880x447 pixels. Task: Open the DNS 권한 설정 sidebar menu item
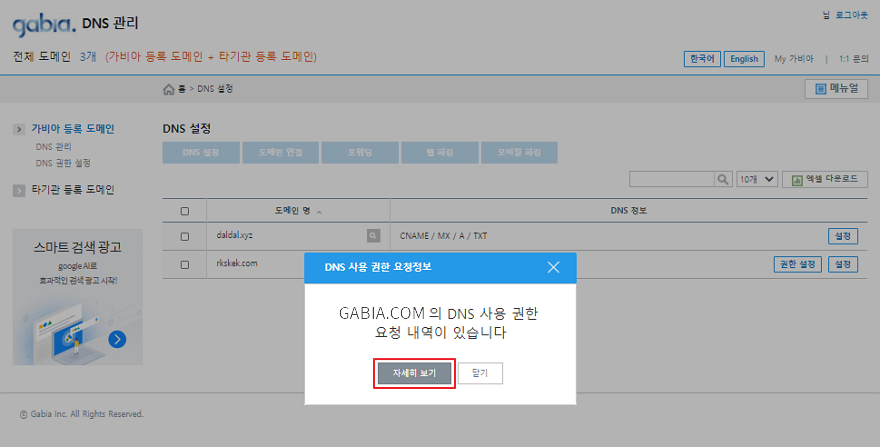[x=63, y=162]
